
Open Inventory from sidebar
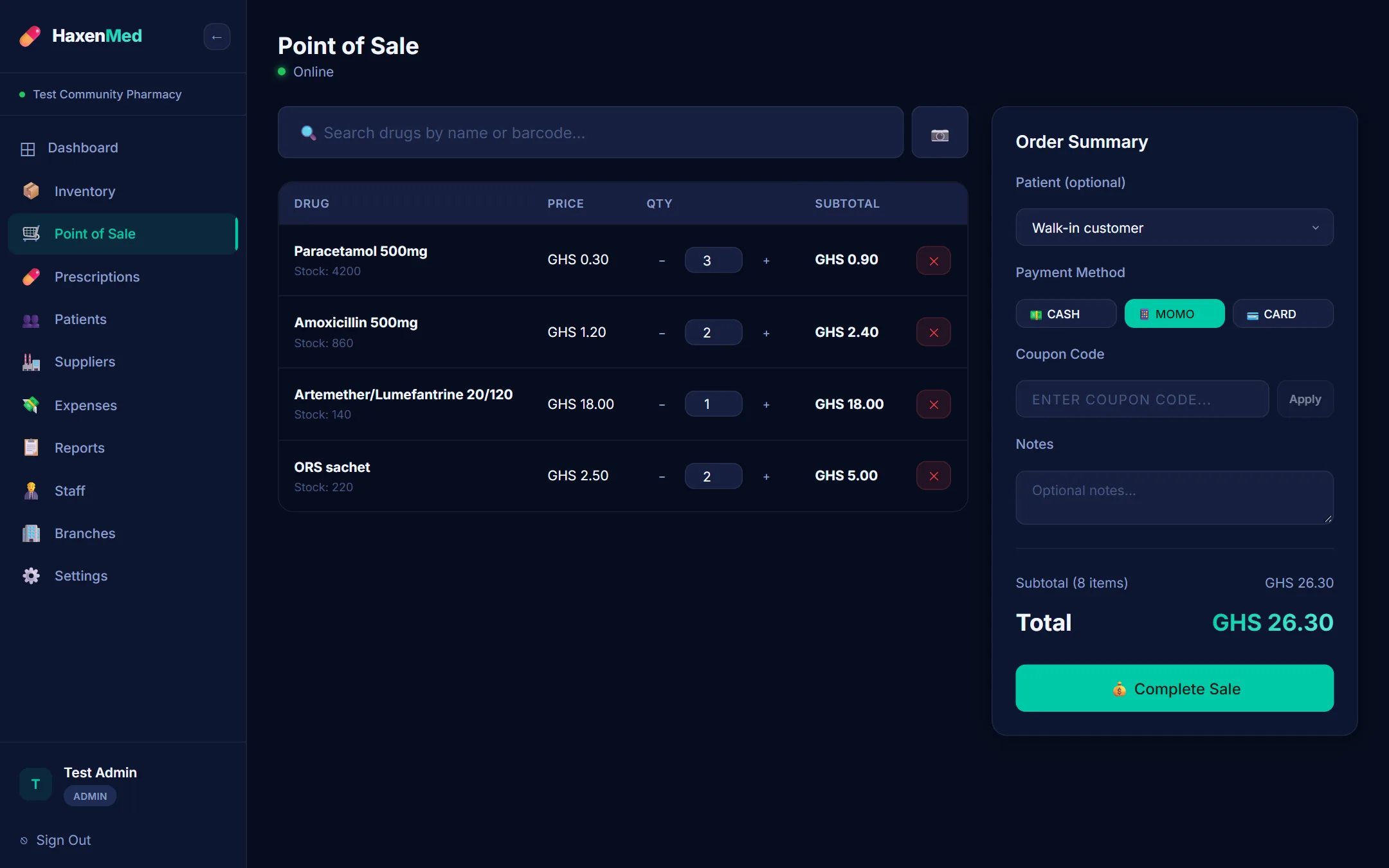(123, 191)
